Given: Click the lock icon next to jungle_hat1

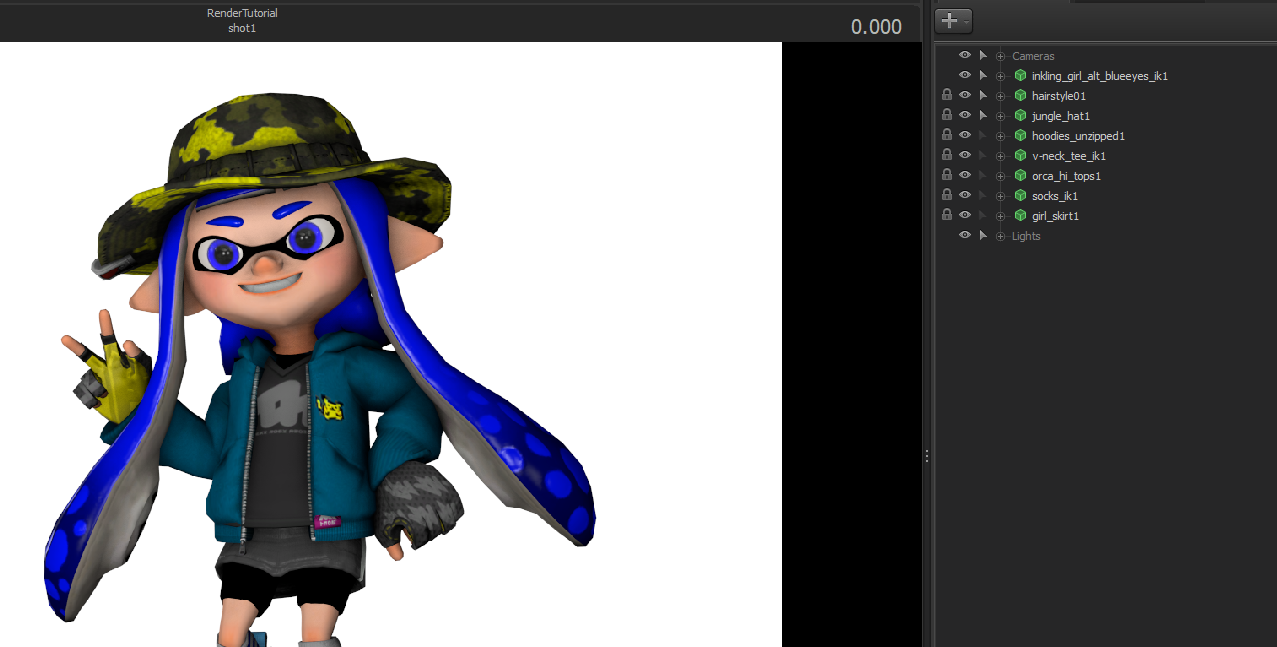Looking at the screenshot, I should pos(947,115).
